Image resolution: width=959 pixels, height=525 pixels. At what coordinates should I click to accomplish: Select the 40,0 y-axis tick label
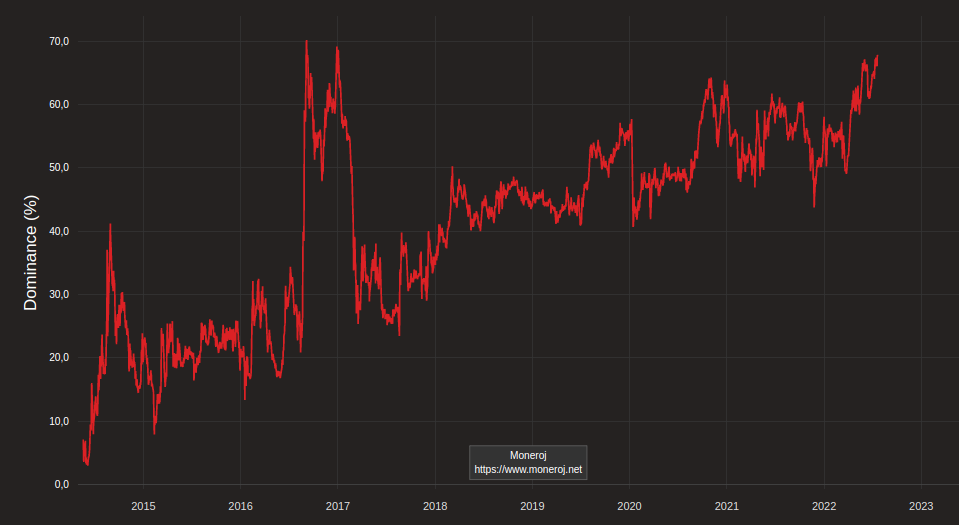[59, 231]
